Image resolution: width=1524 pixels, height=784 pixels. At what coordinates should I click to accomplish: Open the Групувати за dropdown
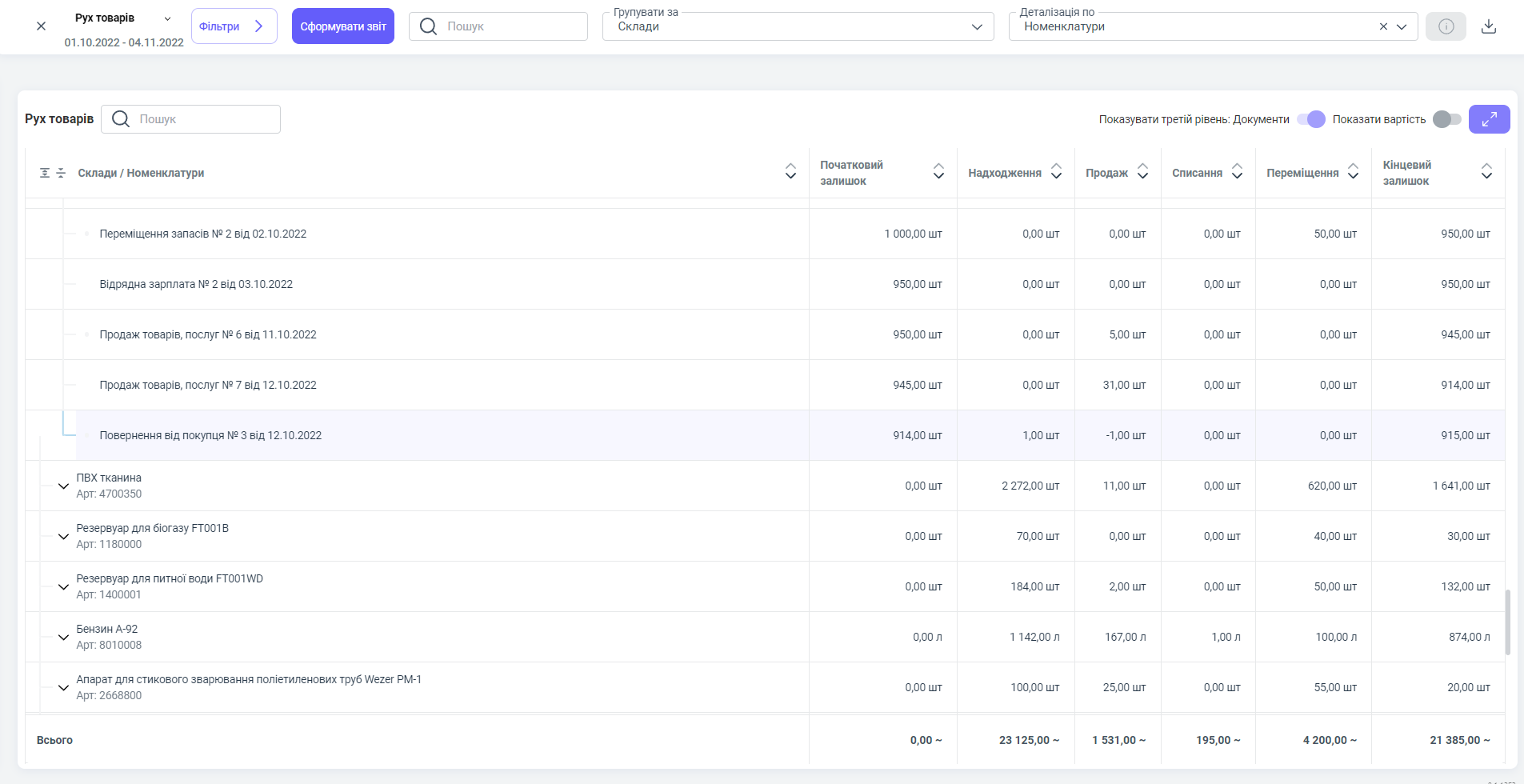(x=798, y=26)
